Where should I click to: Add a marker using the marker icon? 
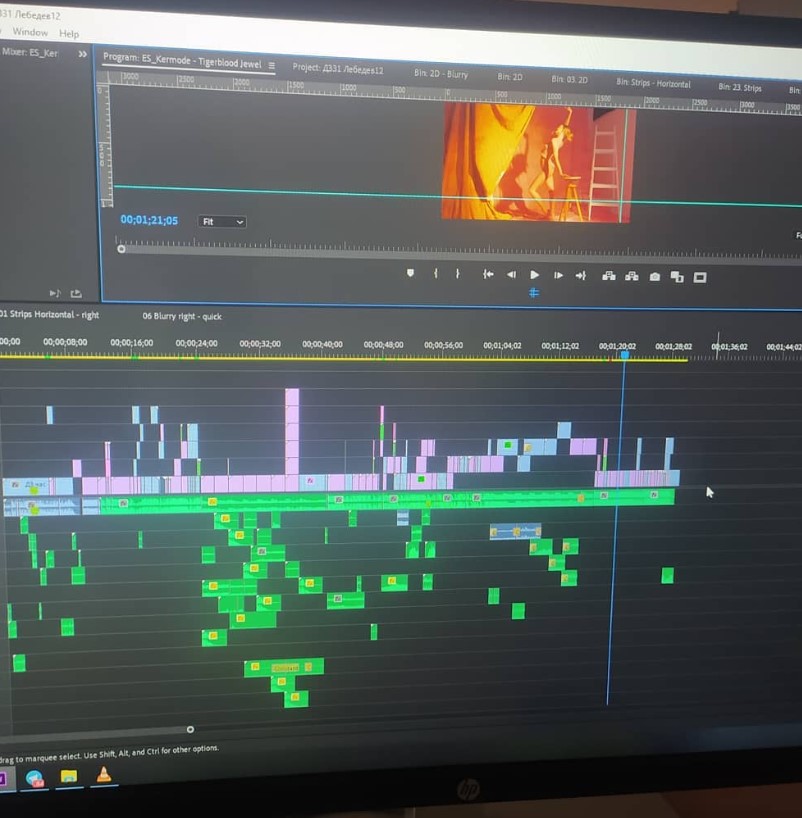click(x=411, y=273)
